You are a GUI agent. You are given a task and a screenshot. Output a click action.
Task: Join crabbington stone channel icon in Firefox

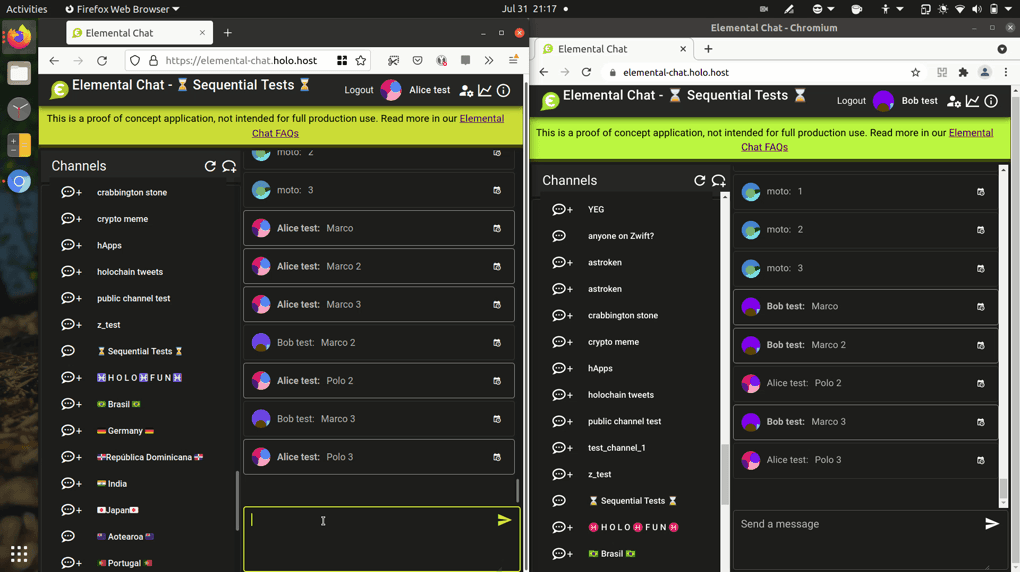pyautogui.click(x=71, y=193)
